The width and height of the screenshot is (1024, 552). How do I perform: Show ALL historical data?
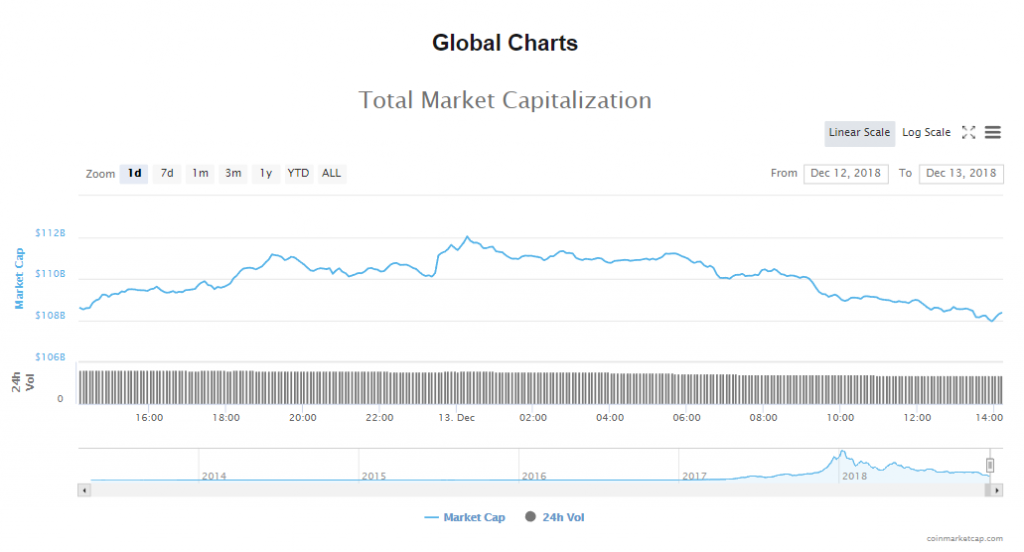coord(331,173)
